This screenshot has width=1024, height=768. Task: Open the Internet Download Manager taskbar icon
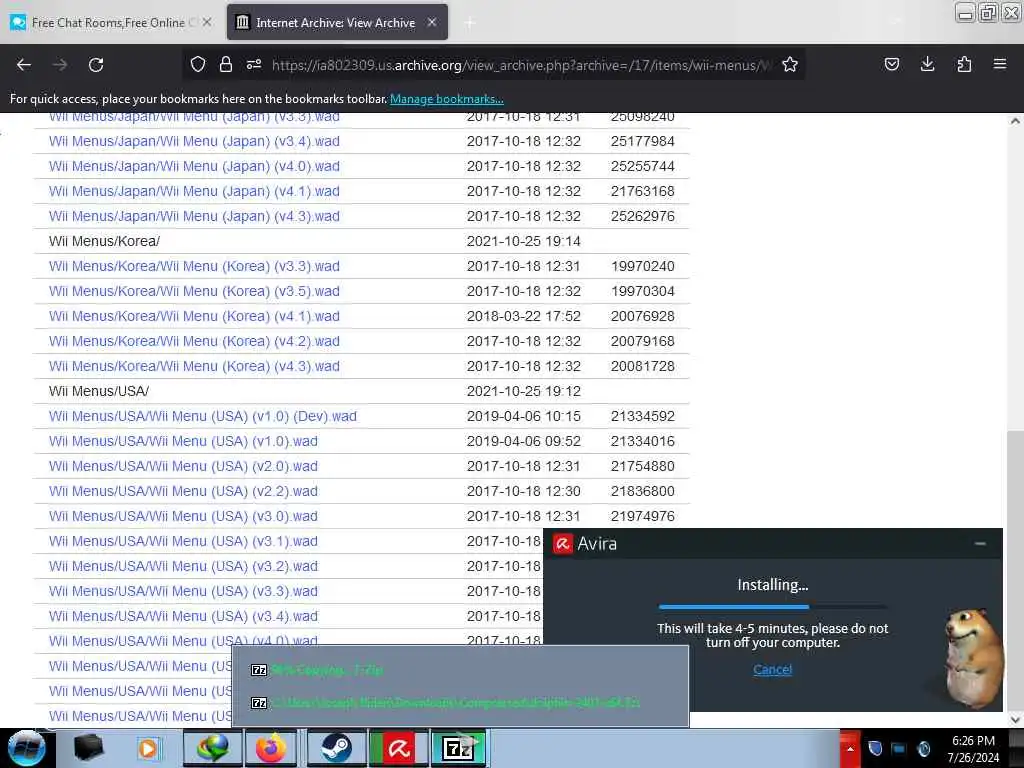(213, 748)
